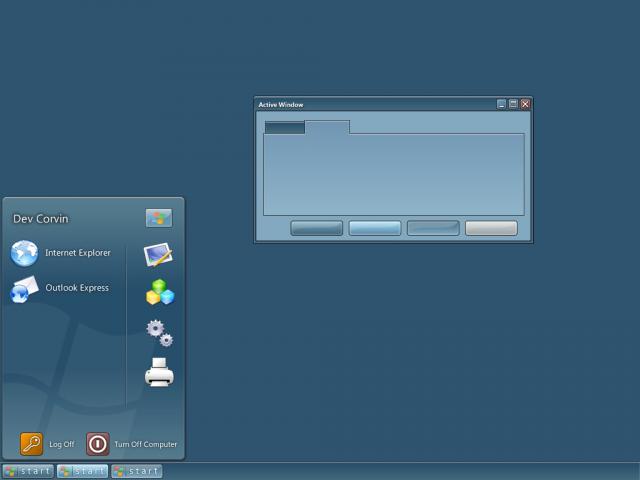Open the gears control panel icon
Image resolution: width=640 pixels, height=480 pixels.
point(160,333)
